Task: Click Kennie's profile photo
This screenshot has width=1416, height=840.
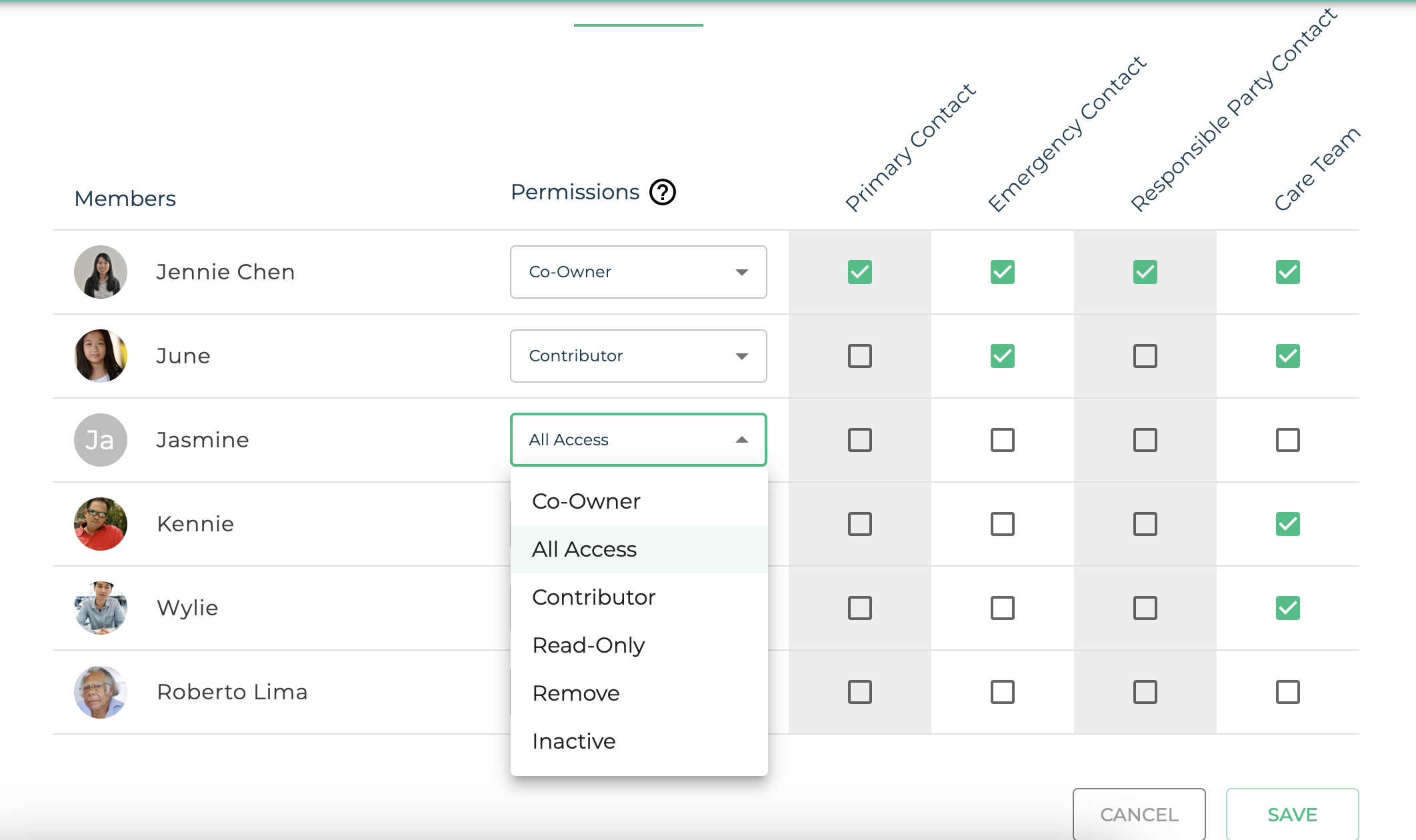Action: click(x=101, y=524)
